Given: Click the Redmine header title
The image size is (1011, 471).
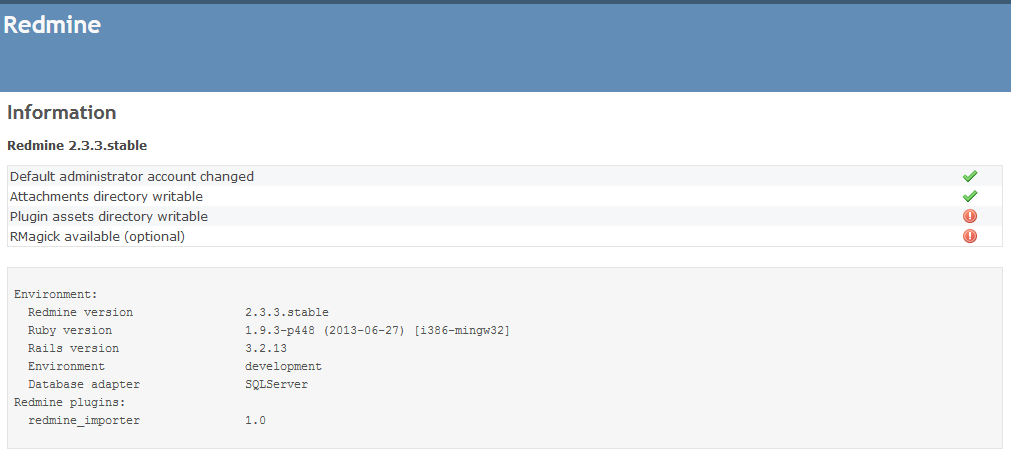Looking at the screenshot, I should click(52, 25).
